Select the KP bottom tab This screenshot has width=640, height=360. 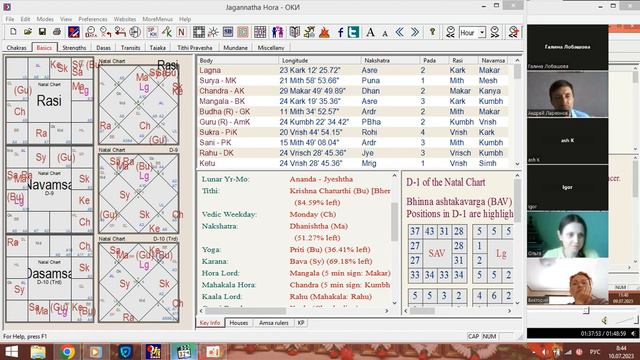coord(301,323)
